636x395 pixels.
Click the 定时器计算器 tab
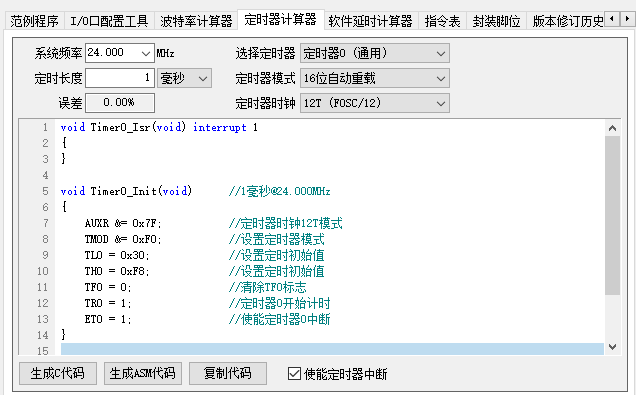click(x=280, y=19)
